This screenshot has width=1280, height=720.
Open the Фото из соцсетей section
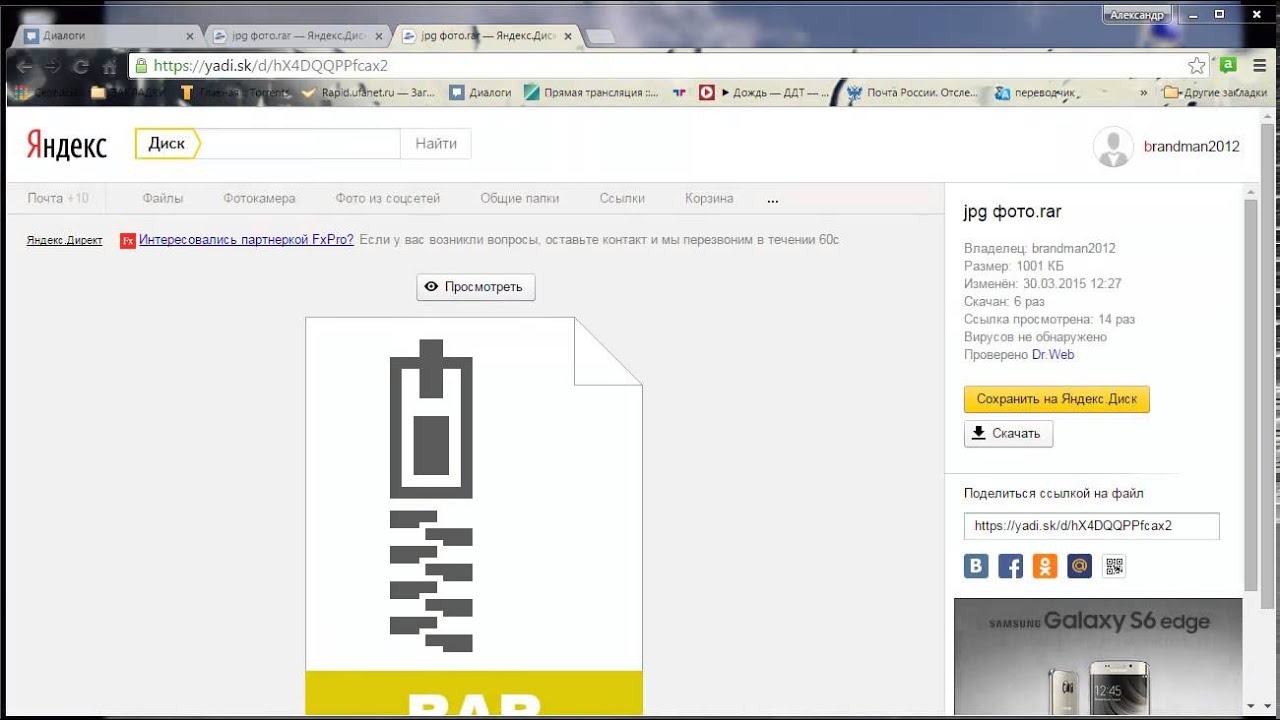[x=388, y=198]
